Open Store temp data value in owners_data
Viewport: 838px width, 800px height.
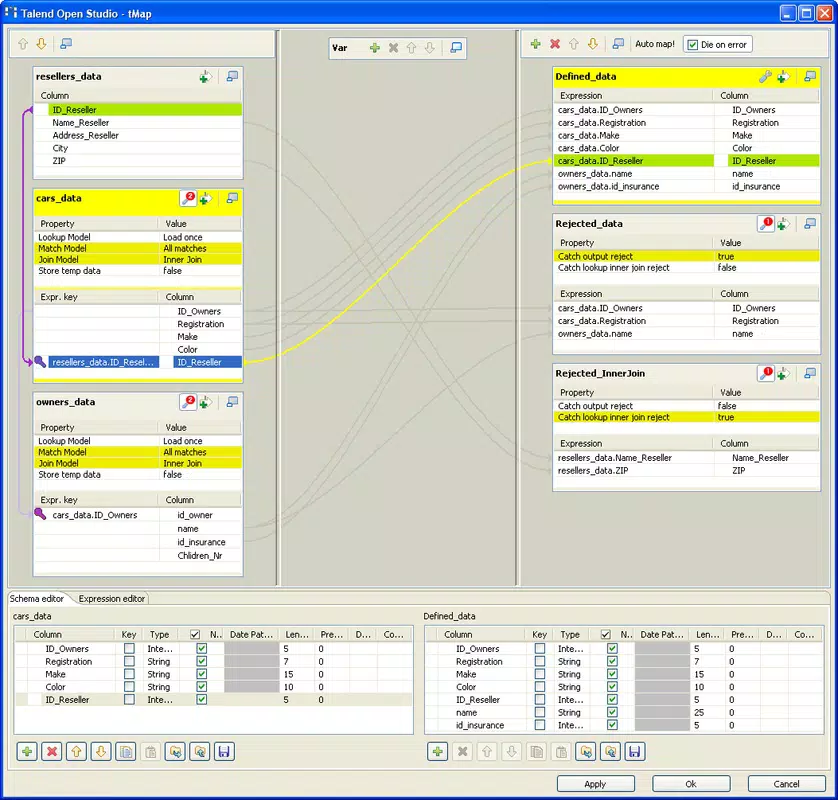[200, 475]
